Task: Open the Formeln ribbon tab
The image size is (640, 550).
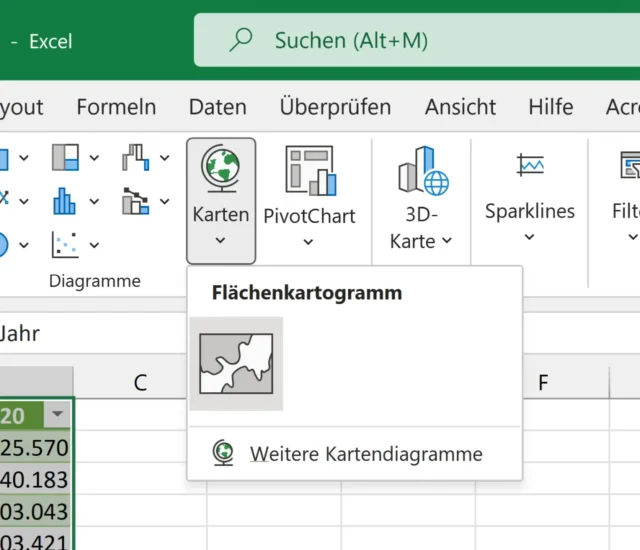Action: click(x=116, y=106)
